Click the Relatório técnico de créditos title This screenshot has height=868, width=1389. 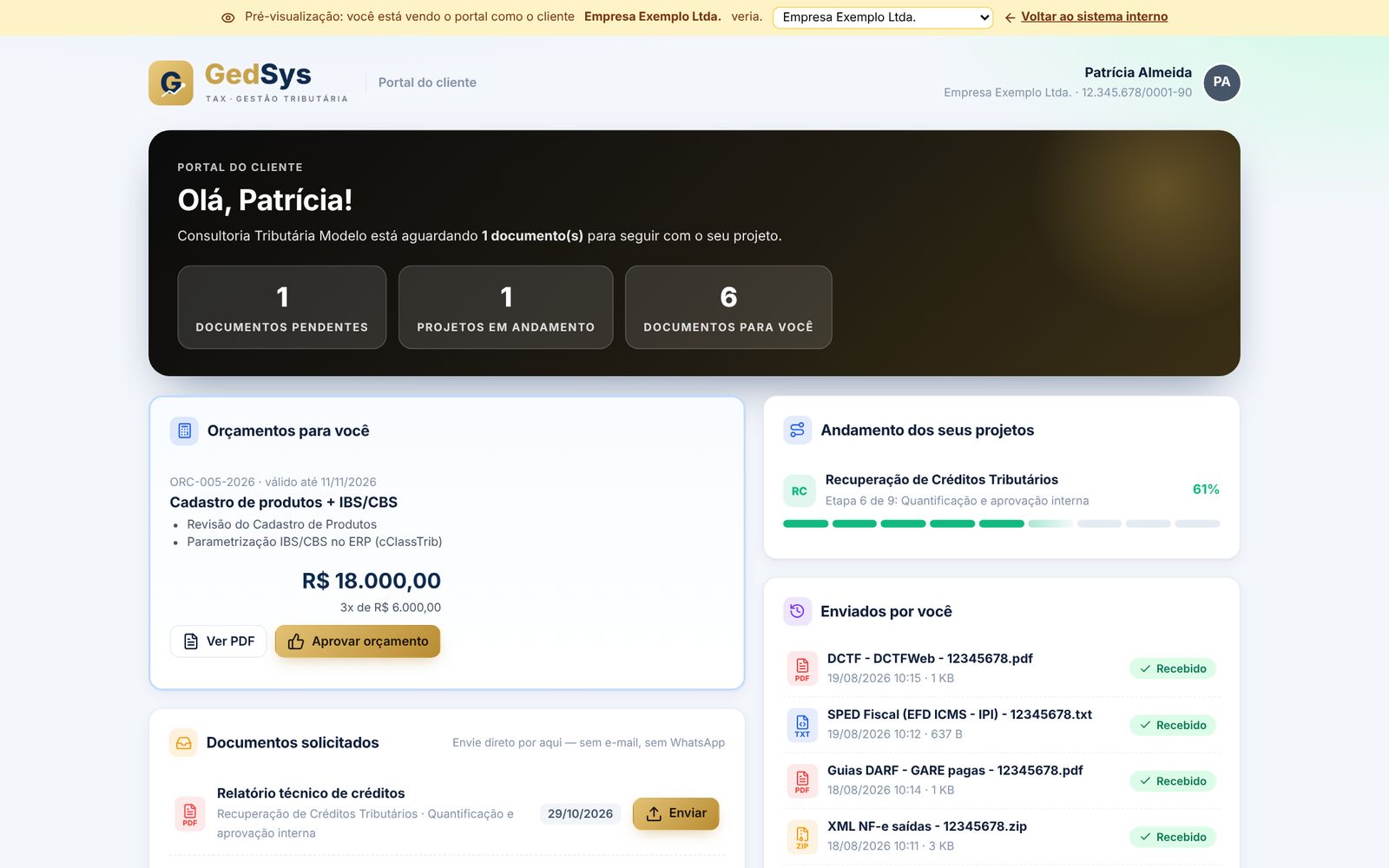tap(311, 793)
